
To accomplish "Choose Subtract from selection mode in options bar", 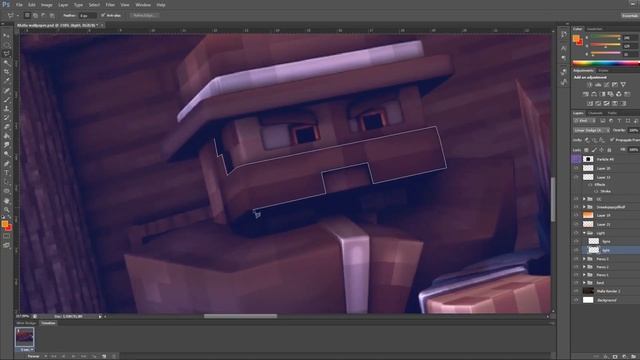I will coord(44,16).
